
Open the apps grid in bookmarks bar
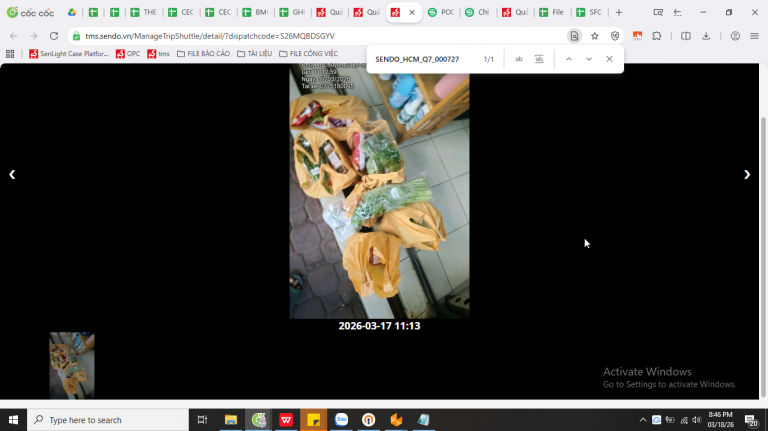point(10,53)
